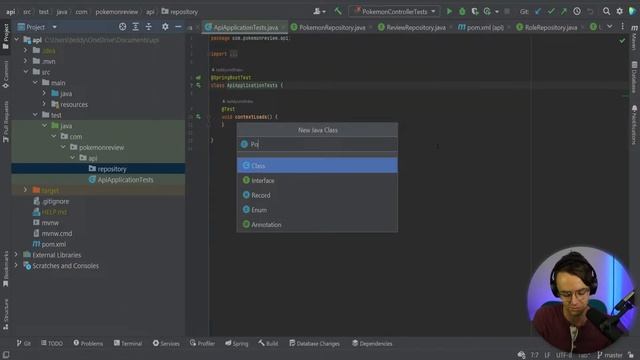
Task: Open Problems tool window
Action: [x=88, y=343]
